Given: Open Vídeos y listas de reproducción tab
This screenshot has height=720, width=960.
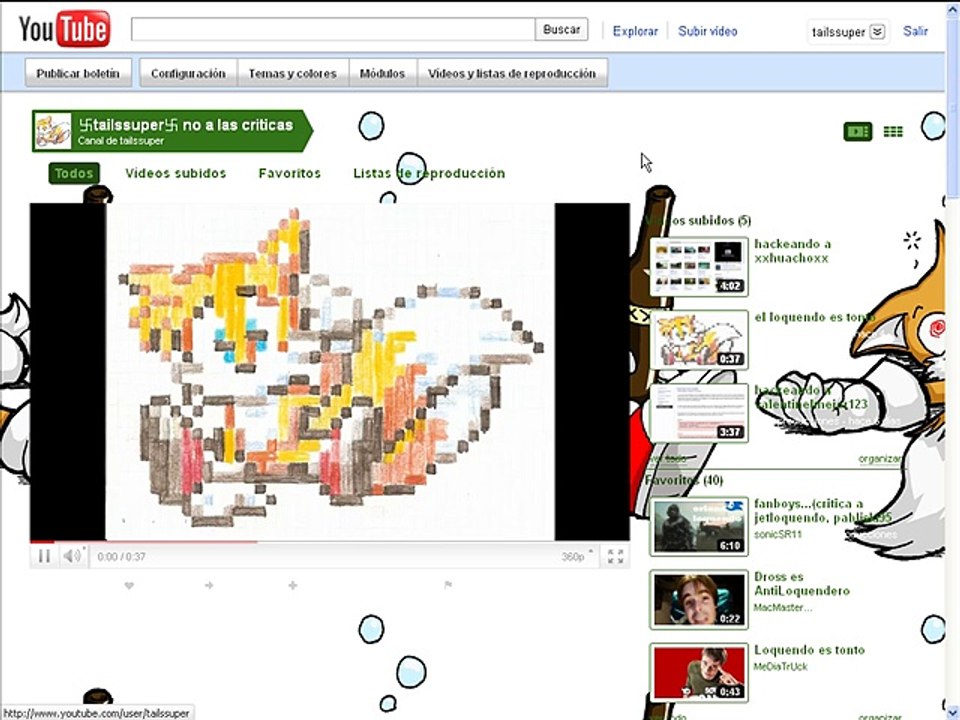Looking at the screenshot, I should 512,73.
